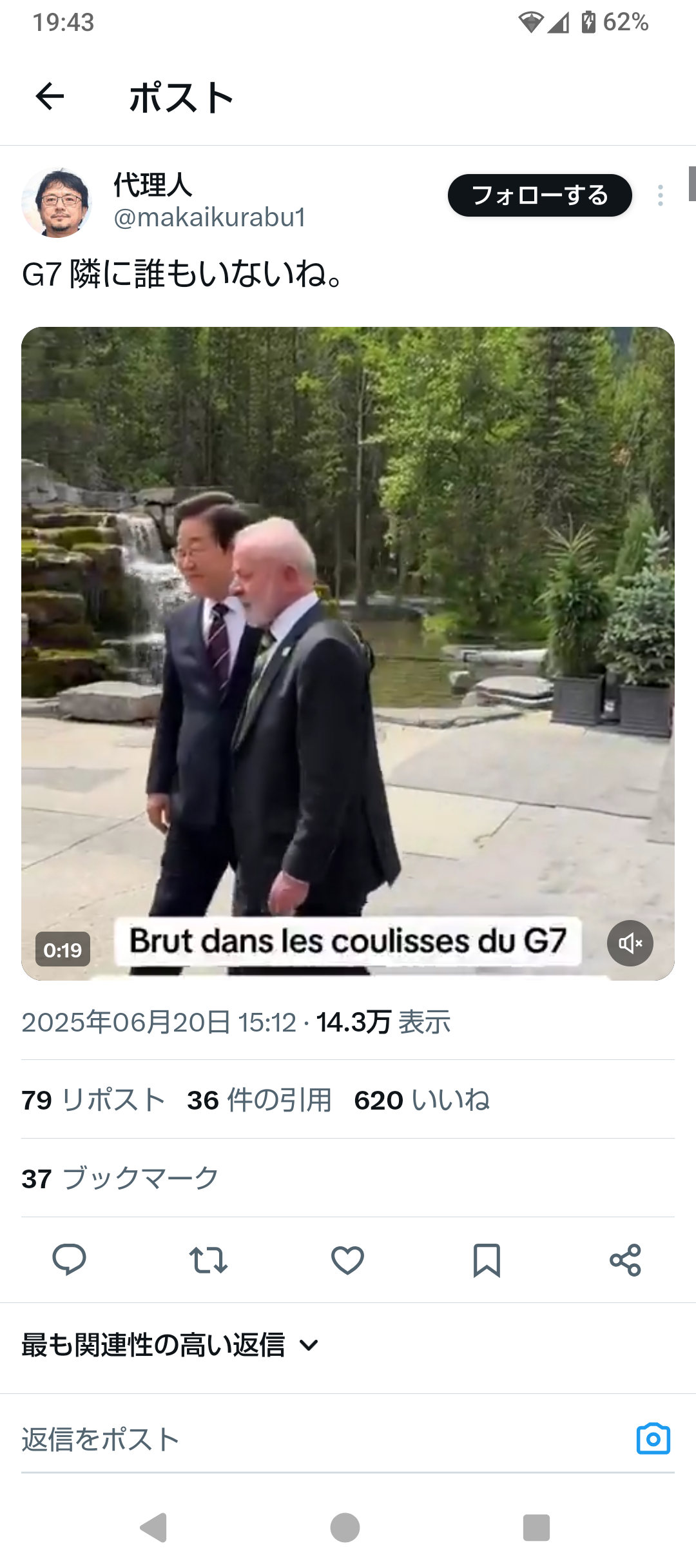
Task: Tap the Android recent apps square button
Action: 536,1527
